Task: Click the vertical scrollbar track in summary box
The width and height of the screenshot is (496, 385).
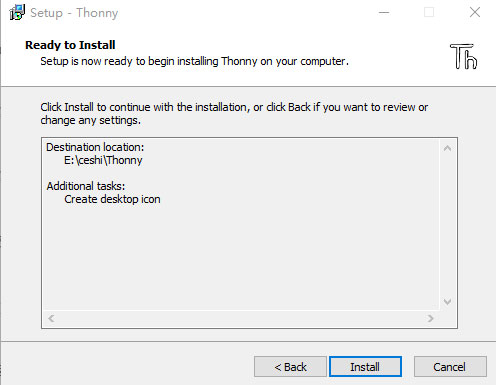Action: [447, 225]
